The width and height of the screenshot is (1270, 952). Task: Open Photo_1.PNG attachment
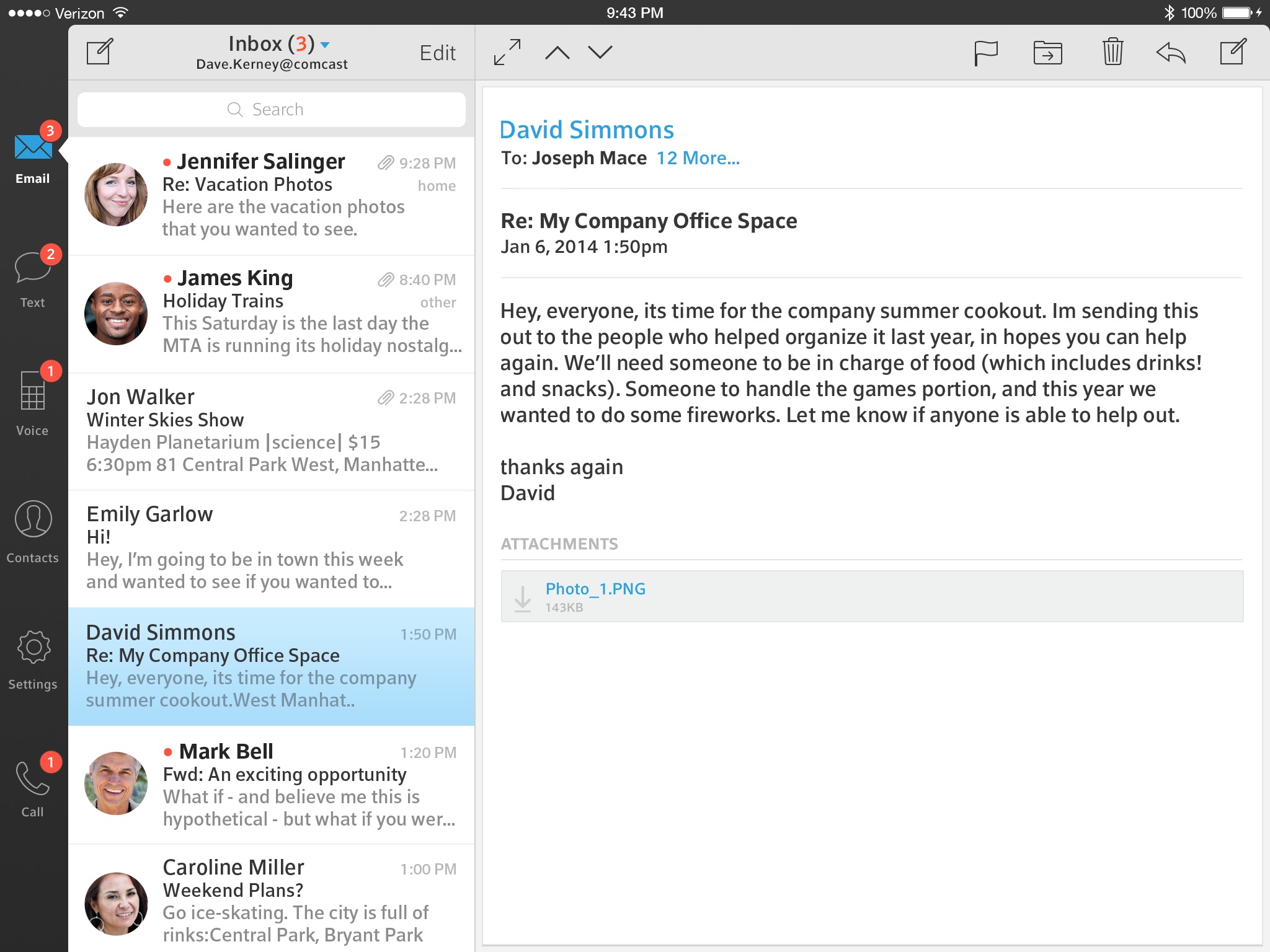595,589
